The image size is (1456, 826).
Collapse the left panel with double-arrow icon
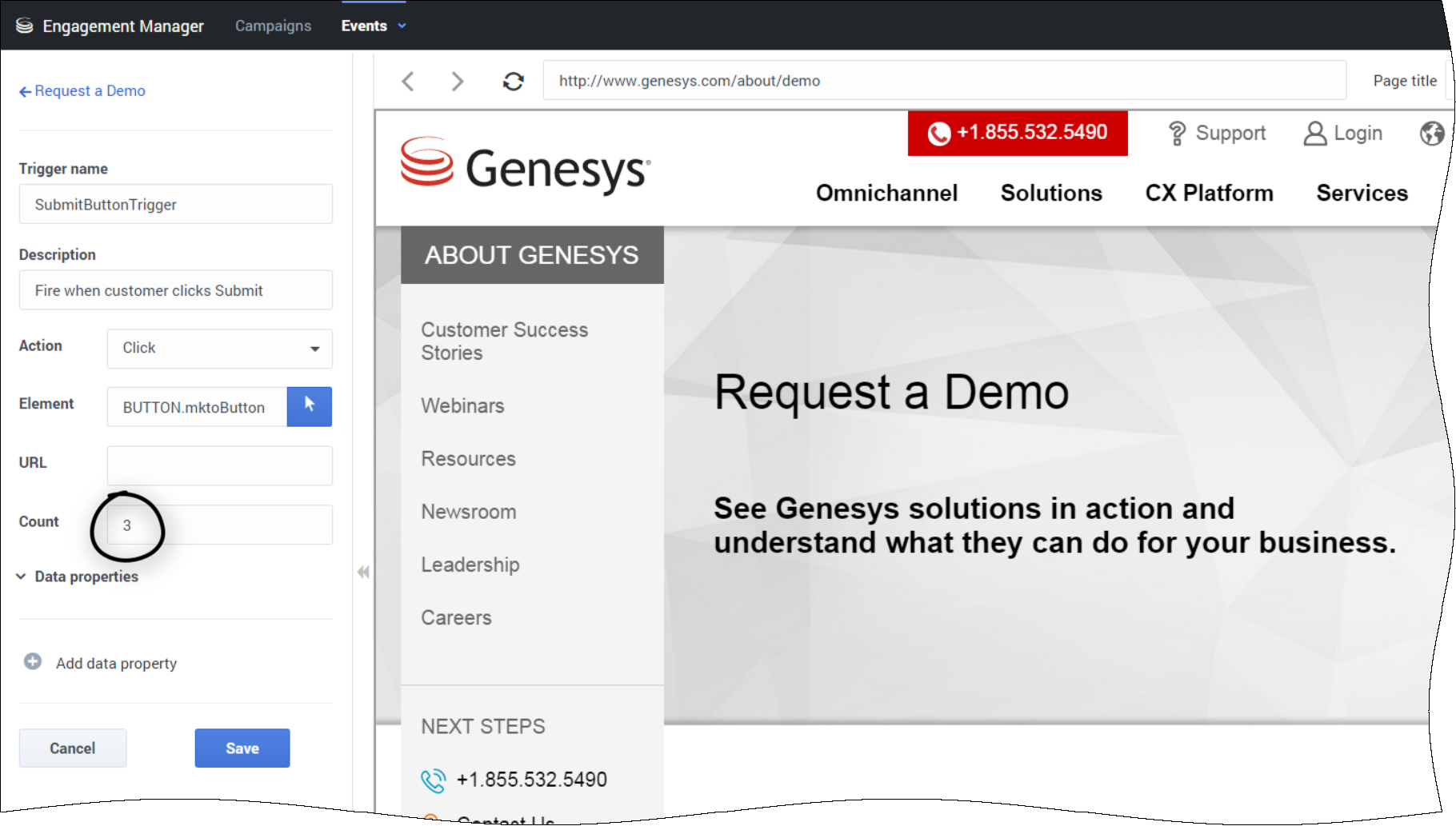[363, 572]
